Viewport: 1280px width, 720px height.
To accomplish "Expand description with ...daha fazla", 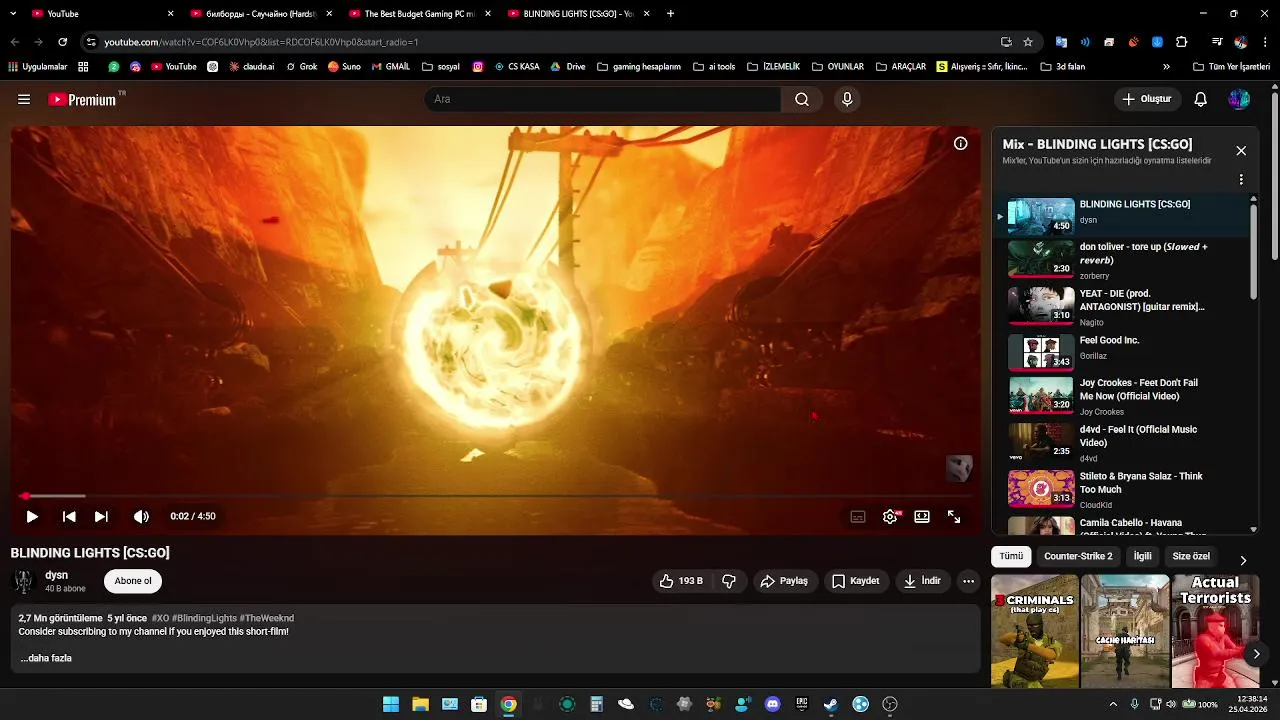I will pyautogui.click(x=46, y=658).
